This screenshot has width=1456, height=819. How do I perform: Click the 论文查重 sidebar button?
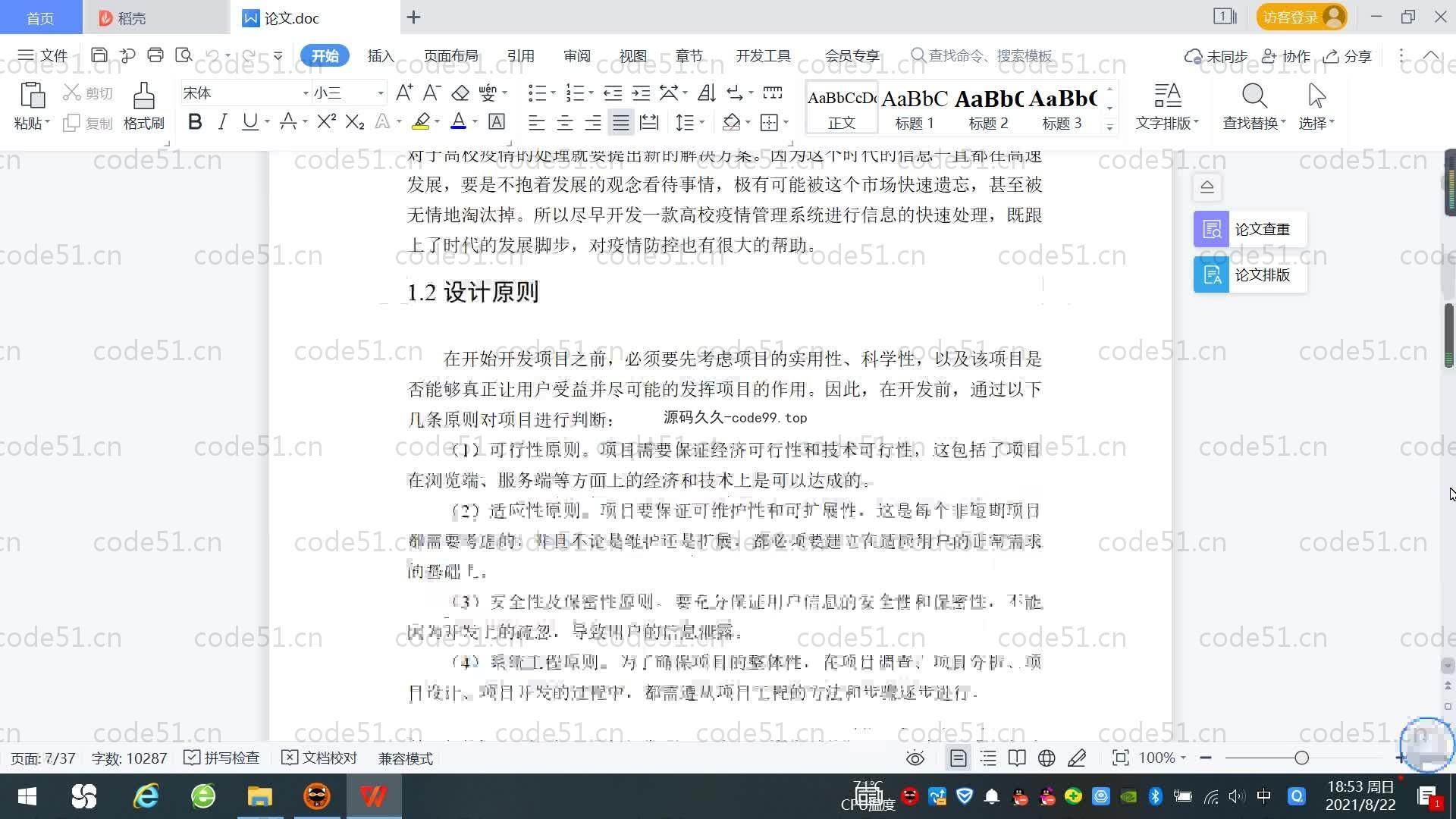1250,229
